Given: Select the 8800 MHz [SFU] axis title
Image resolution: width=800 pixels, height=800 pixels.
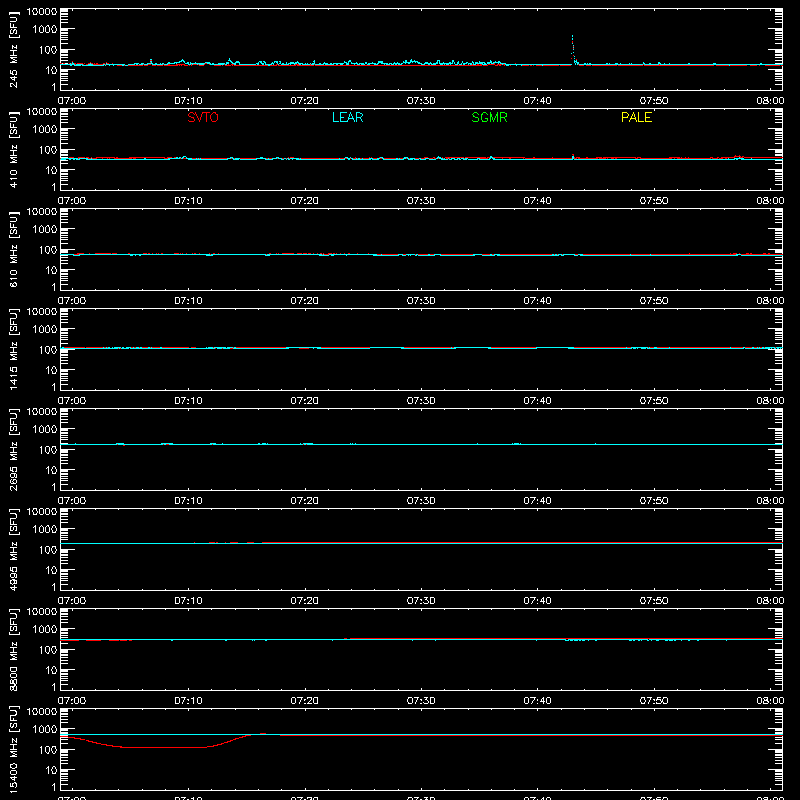Looking at the screenshot, I should click(13, 649).
